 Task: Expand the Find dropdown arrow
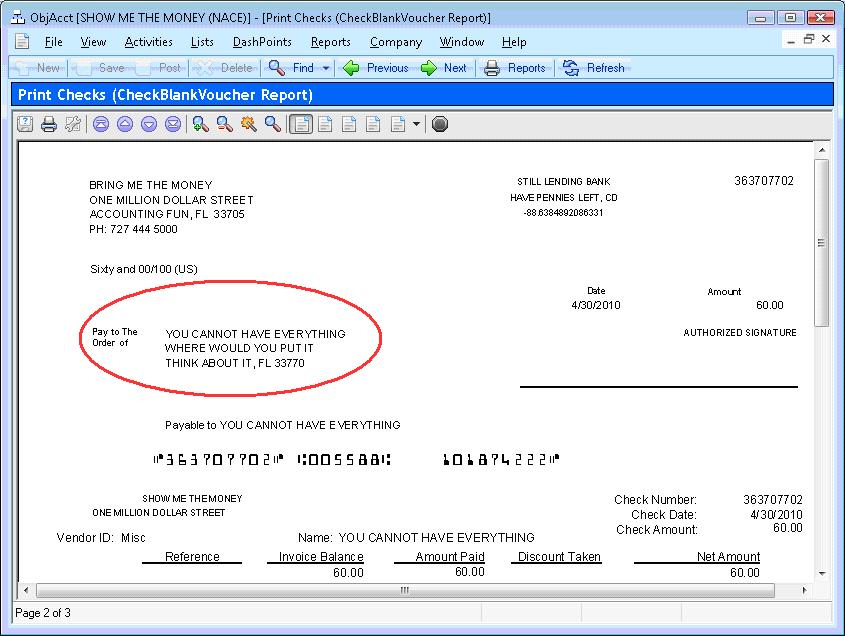click(326, 68)
